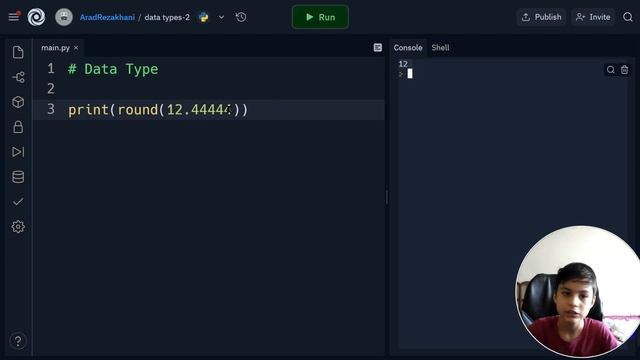The height and width of the screenshot is (360, 640).
Task: Open the Debugger sidebar icon
Action: [18, 152]
